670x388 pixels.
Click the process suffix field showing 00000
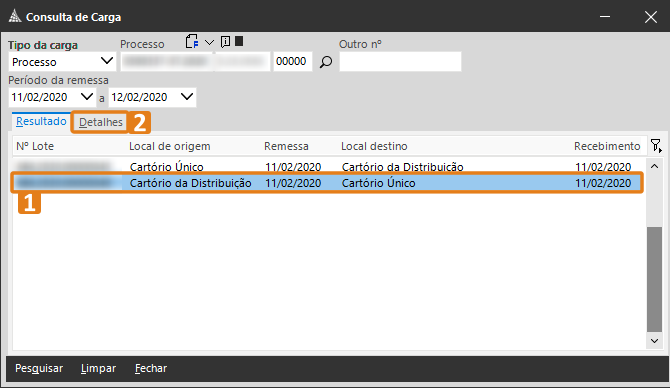[293, 62]
